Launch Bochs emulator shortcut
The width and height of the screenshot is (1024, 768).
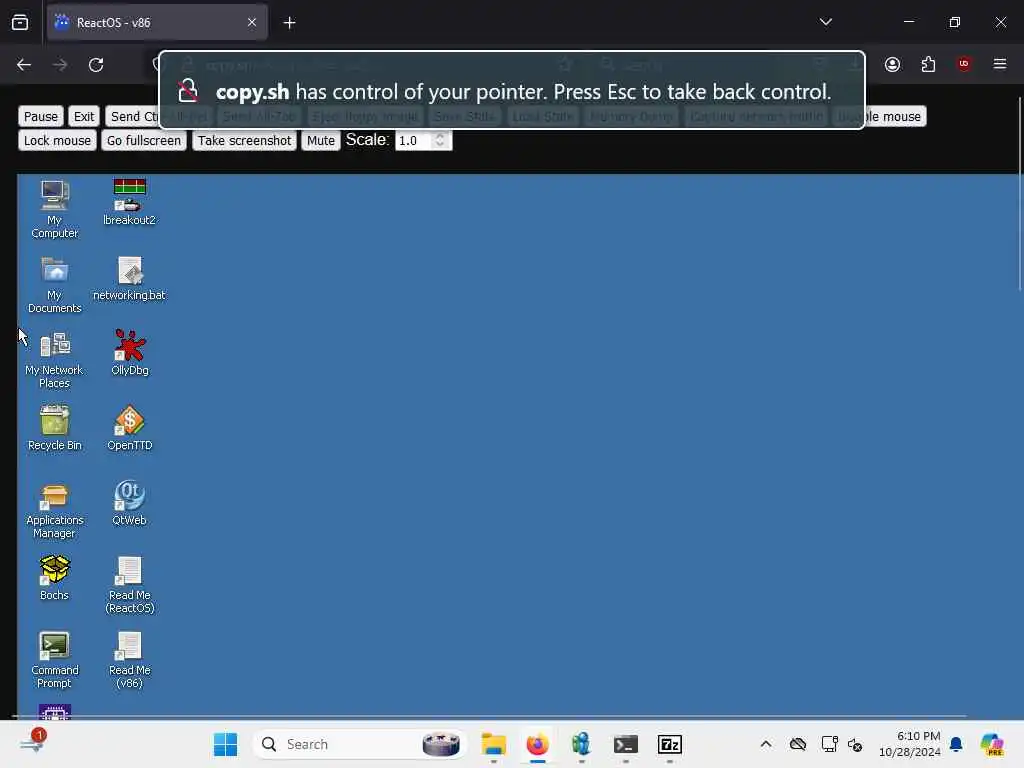54,578
